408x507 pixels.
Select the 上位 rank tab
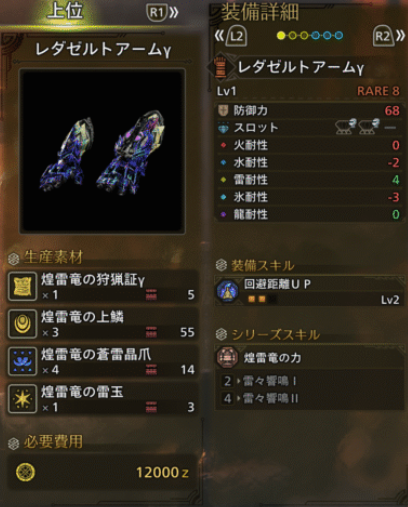click(65, 11)
